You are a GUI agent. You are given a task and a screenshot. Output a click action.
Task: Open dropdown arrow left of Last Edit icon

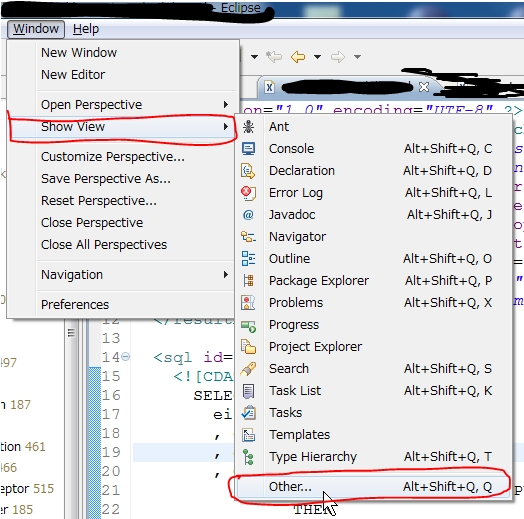pyautogui.click(x=255, y=57)
